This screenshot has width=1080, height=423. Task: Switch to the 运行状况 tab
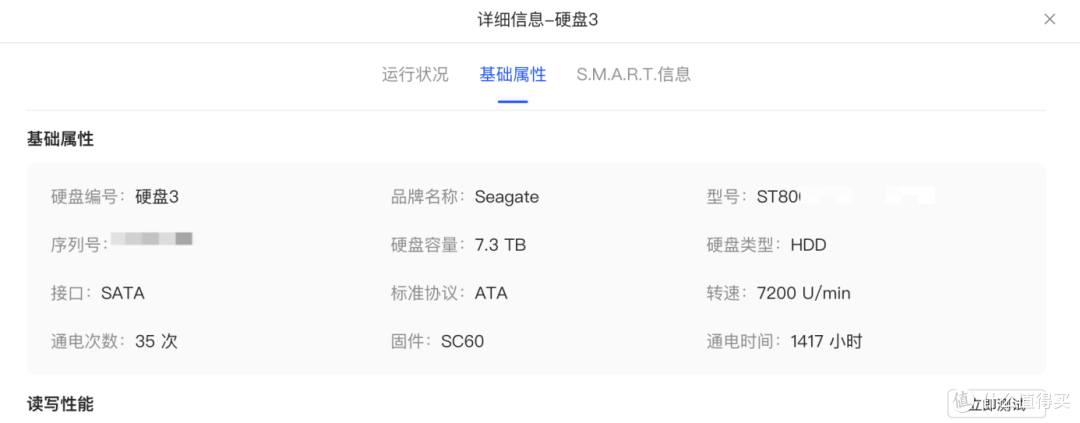(415, 74)
